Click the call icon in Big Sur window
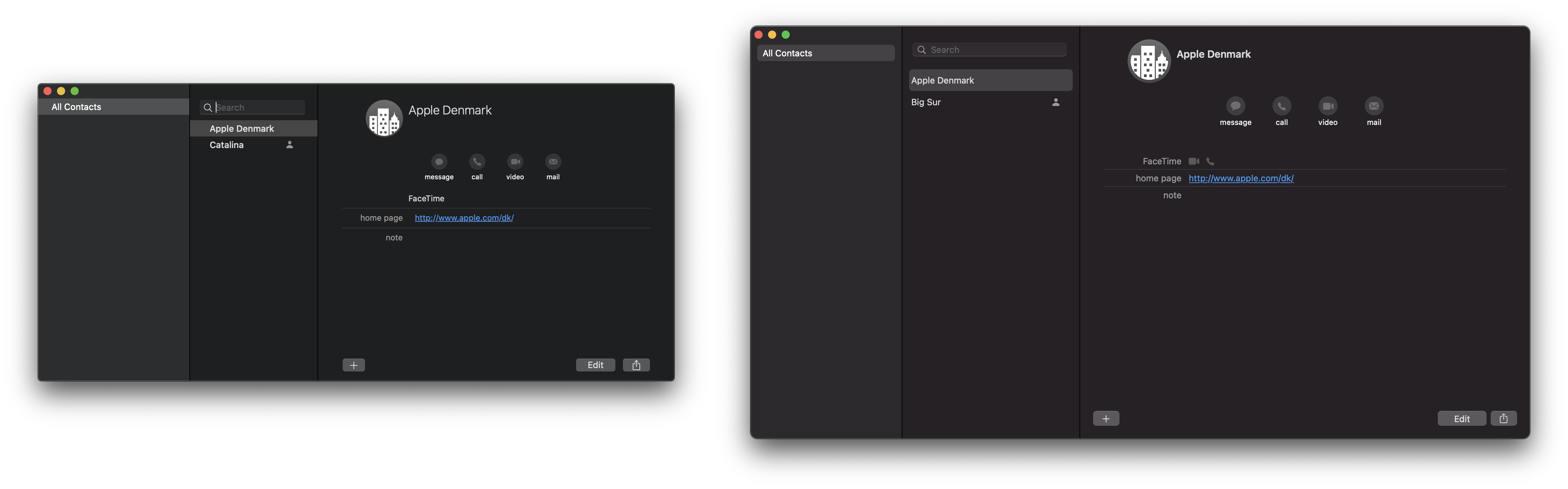This screenshot has height=489, width=1568. (1281, 106)
